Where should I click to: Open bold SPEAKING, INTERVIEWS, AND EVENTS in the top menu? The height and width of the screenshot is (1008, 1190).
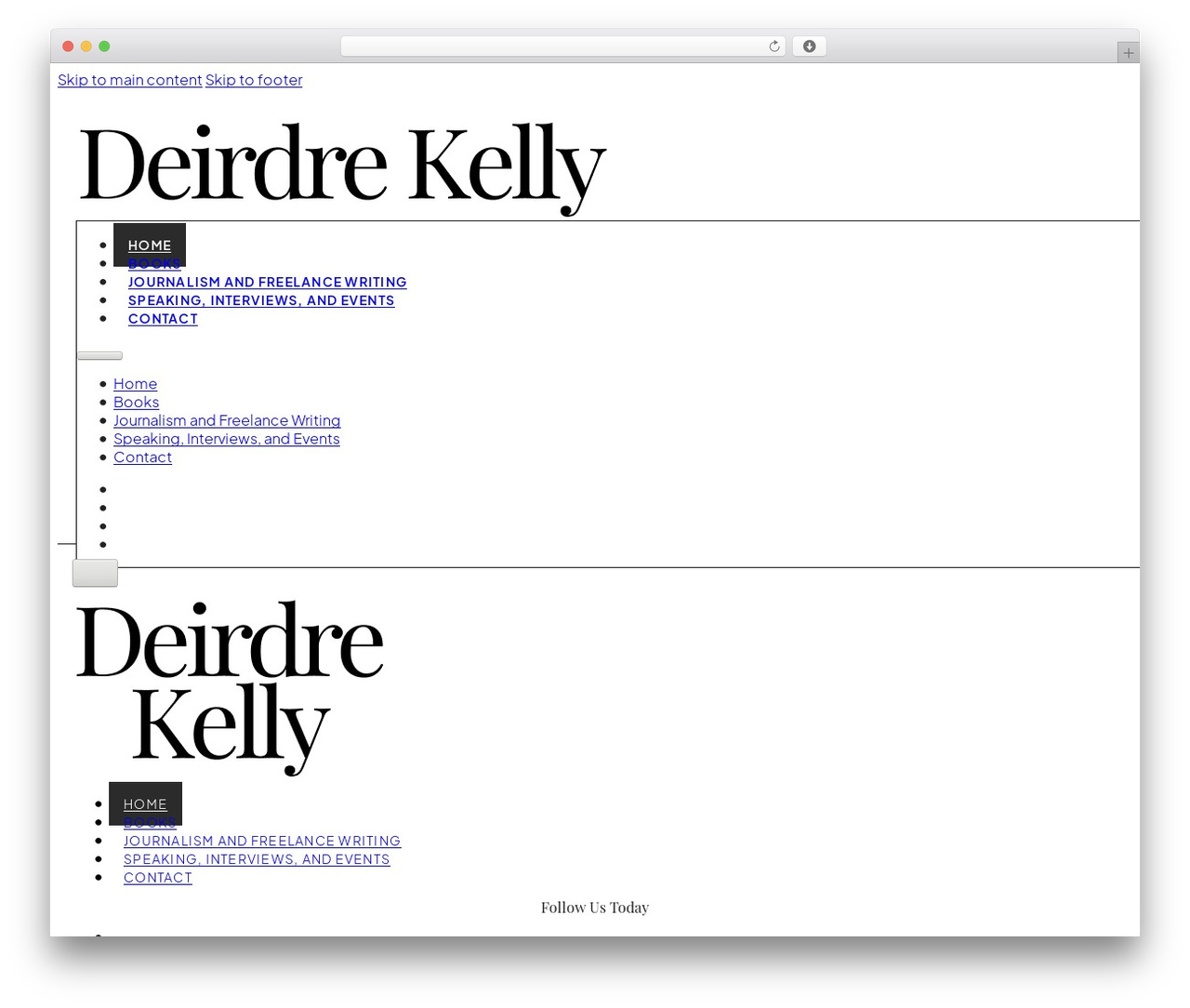[x=261, y=300]
